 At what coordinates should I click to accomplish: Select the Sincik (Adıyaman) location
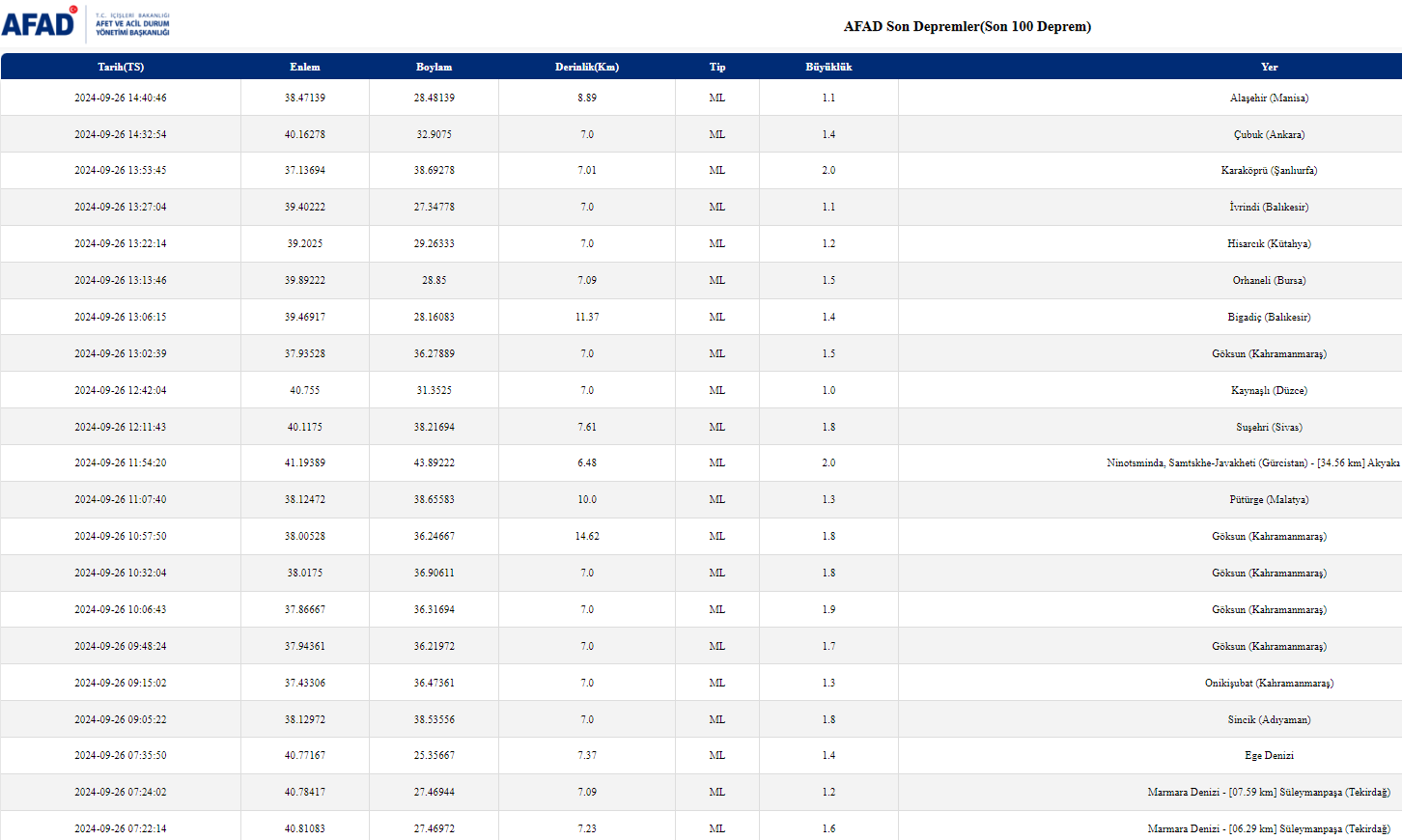pyautogui.click(x=1270, y=719)
